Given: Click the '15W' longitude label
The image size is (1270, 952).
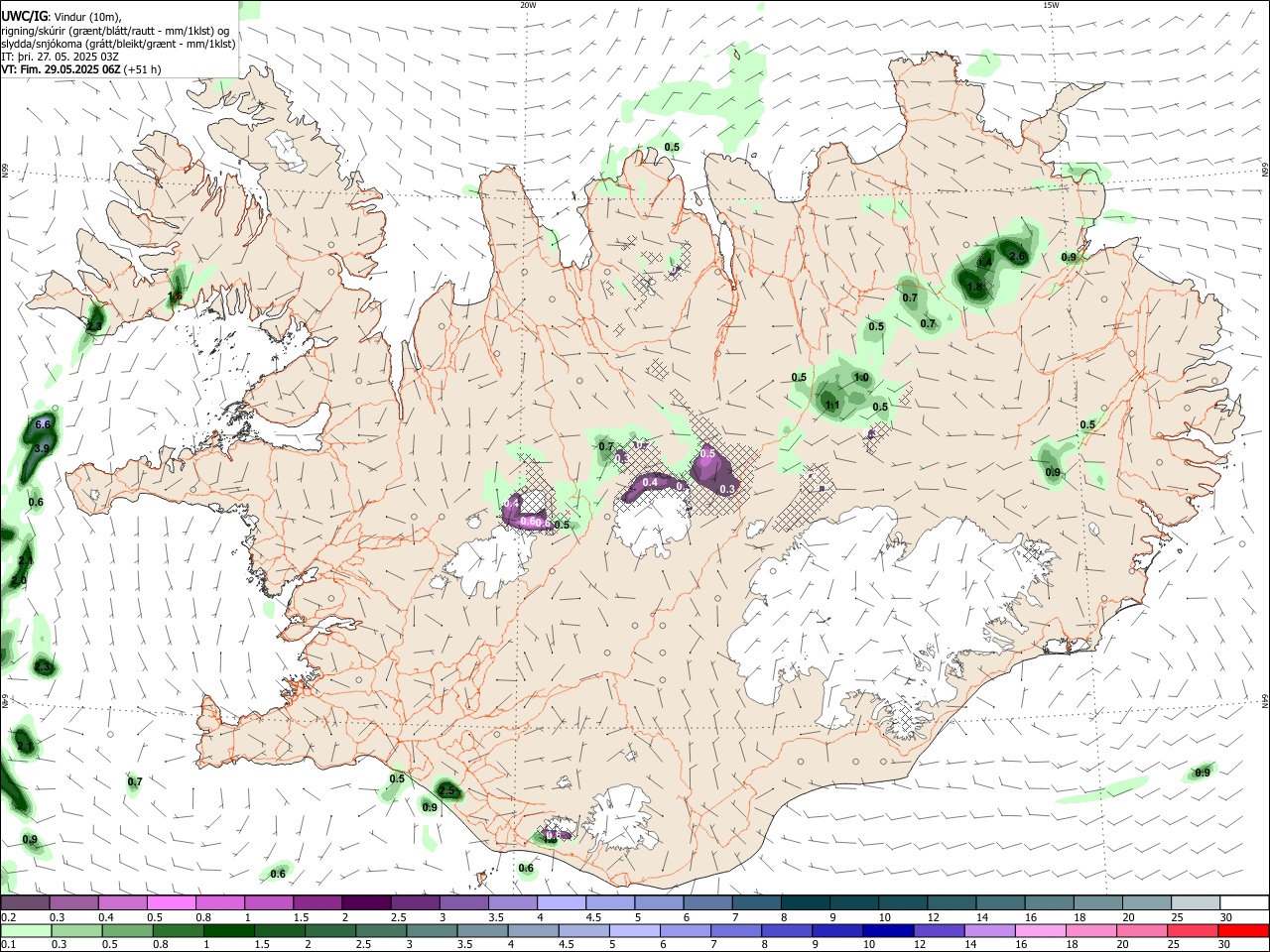Looking at the screenshot, I should coord(1052,5).
